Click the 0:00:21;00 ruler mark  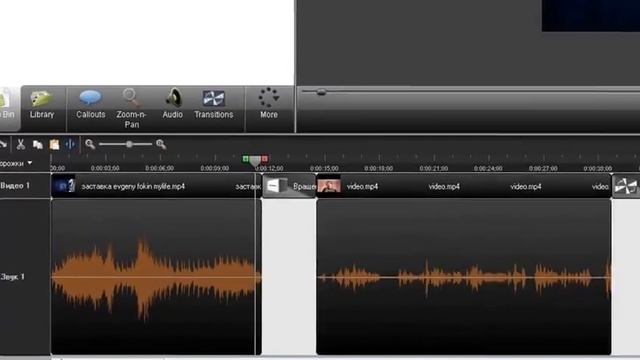point(434,168)
